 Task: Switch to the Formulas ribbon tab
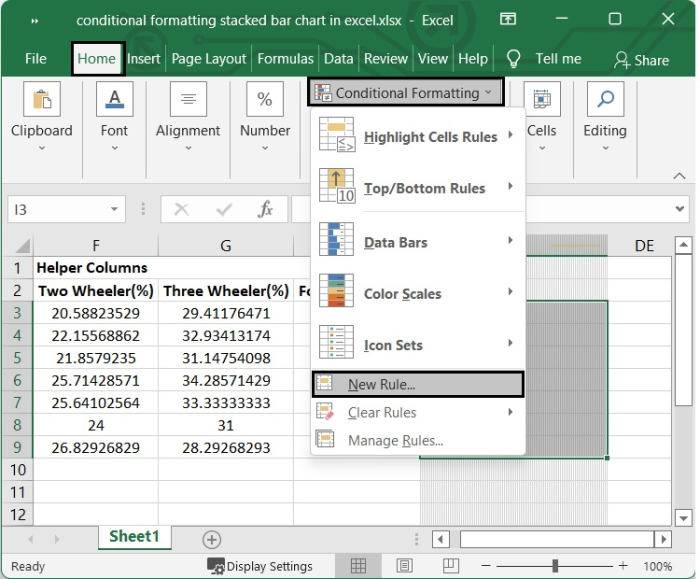coord(285,59)
